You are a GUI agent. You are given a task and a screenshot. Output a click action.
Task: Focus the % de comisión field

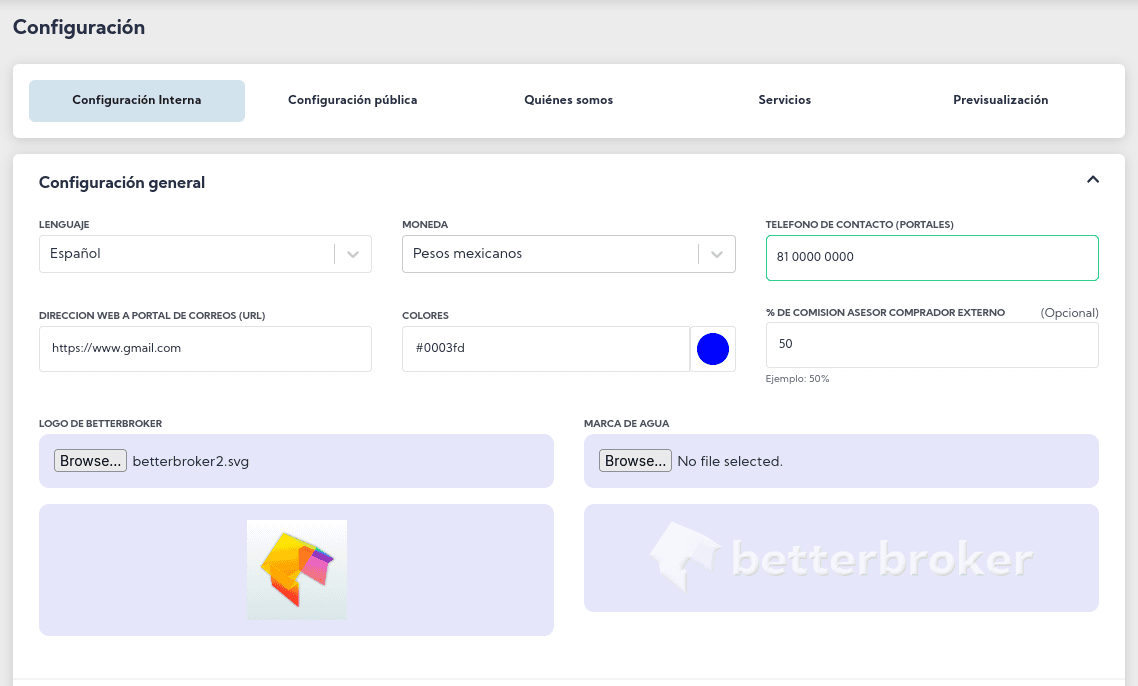pyautogui.click(x=931, y=344)
